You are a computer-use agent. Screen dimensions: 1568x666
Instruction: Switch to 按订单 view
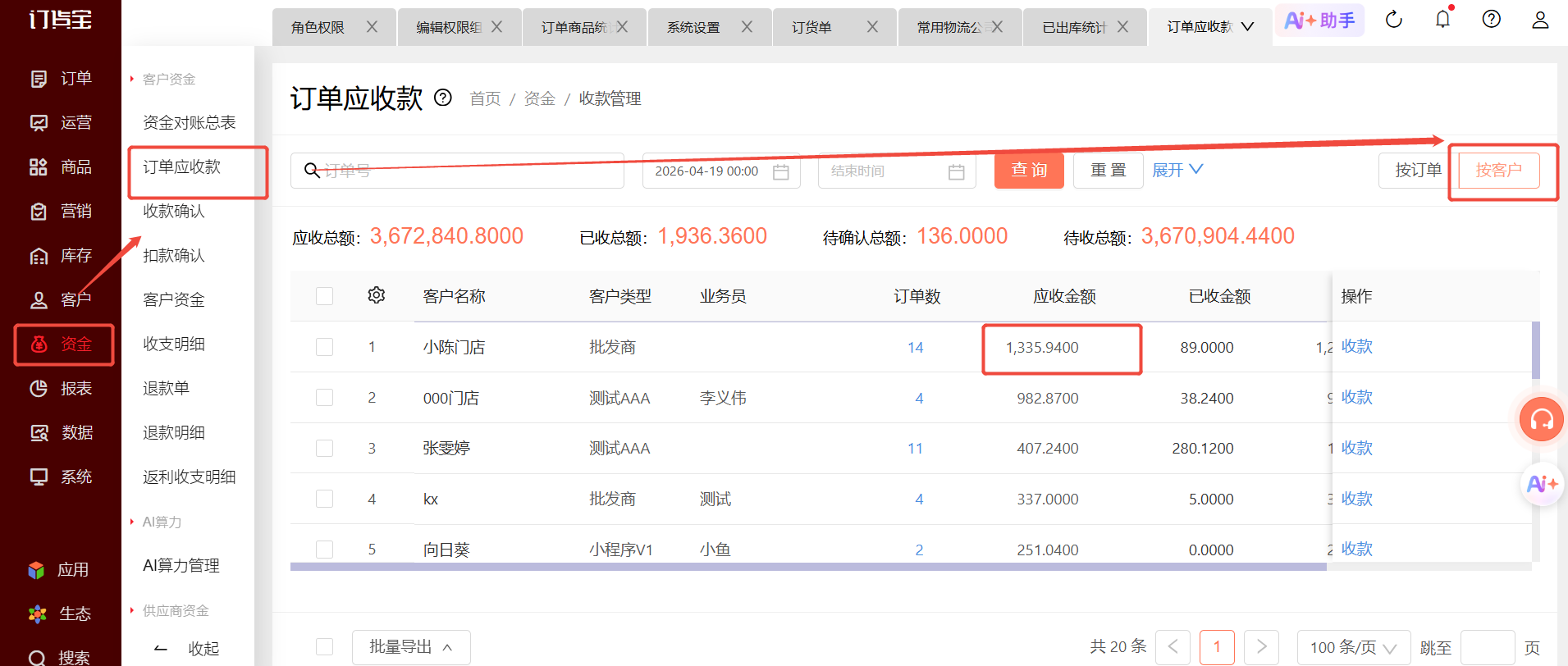1418,170
